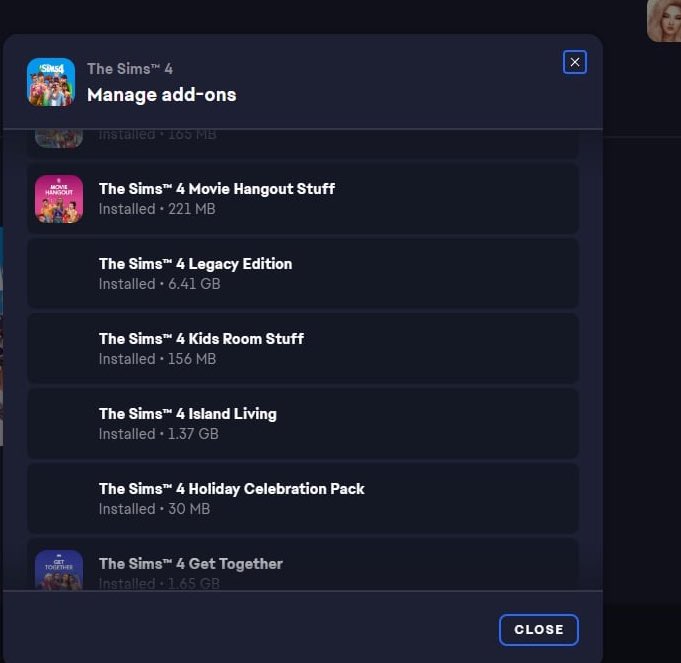Viewport: 681px width, 663px height.
Task: Select The Sims 4 Legacy Edition row
Action: (x=303, y=274)
